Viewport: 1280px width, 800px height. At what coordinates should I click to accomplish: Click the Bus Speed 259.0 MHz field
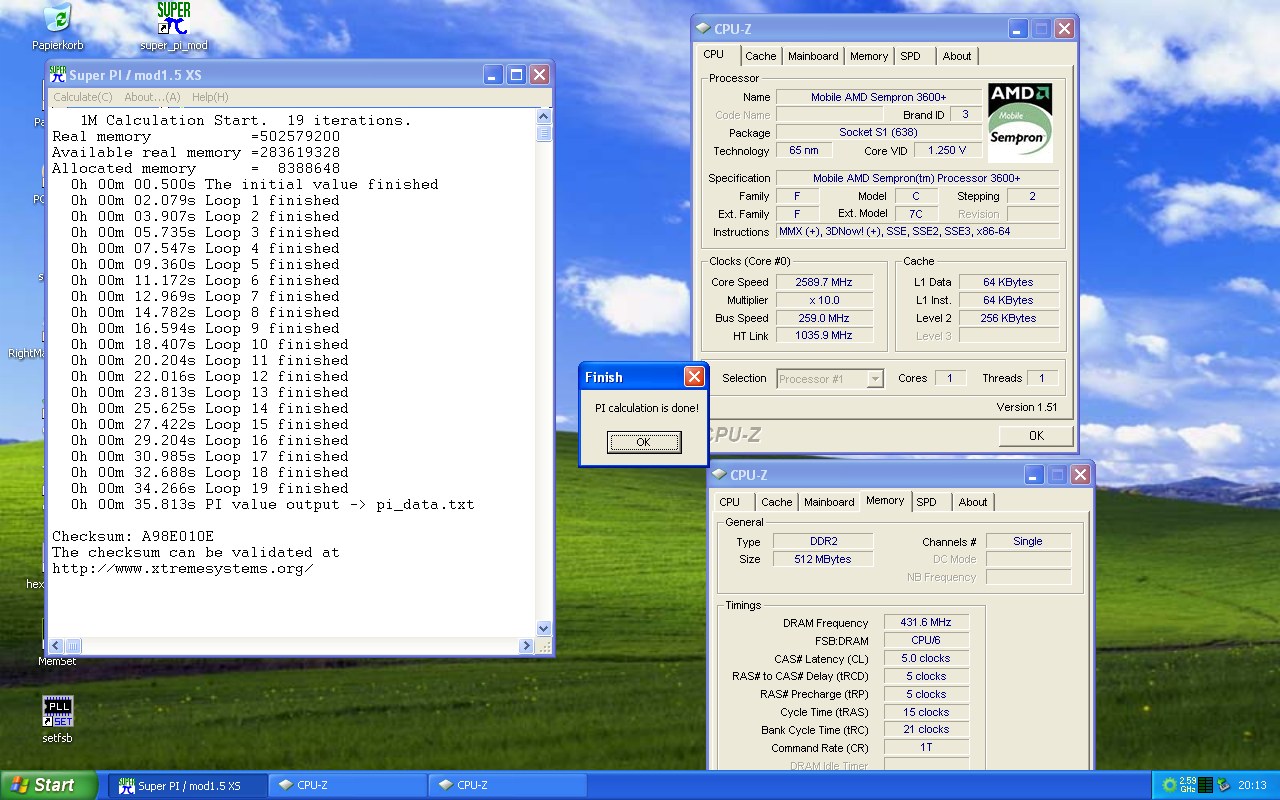click(x=824, y=318)
